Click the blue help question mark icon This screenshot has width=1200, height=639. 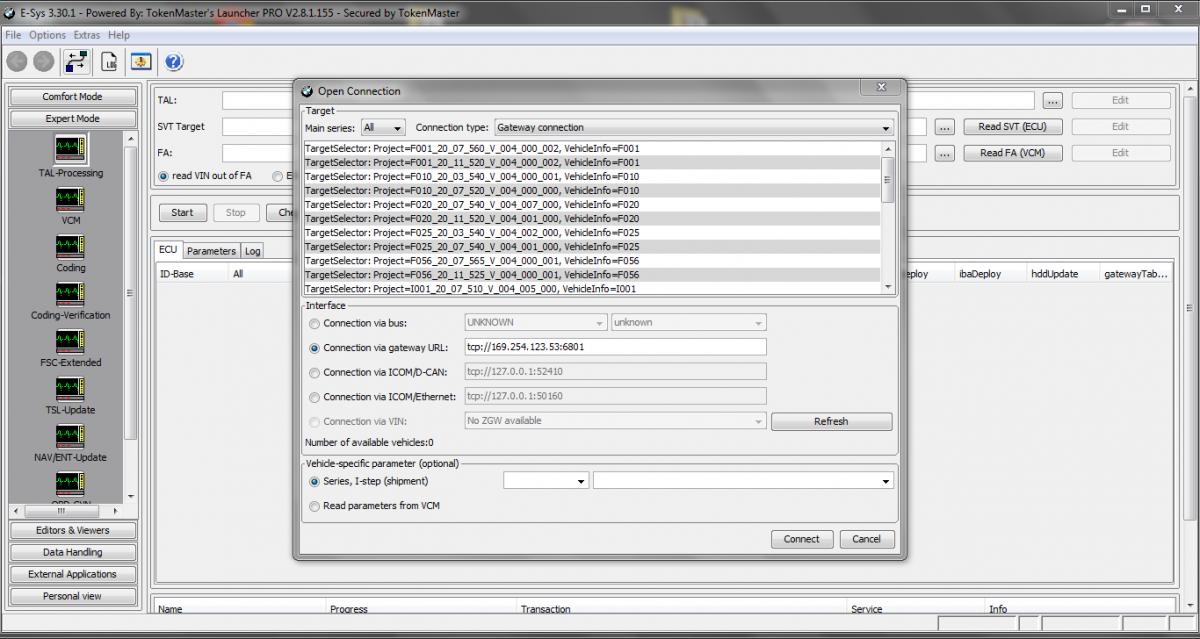[x=173, y=62]
